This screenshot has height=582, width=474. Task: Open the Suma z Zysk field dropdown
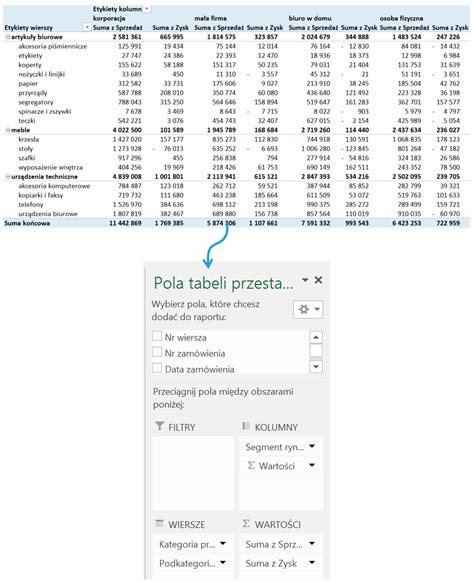[x=312, y=563]
